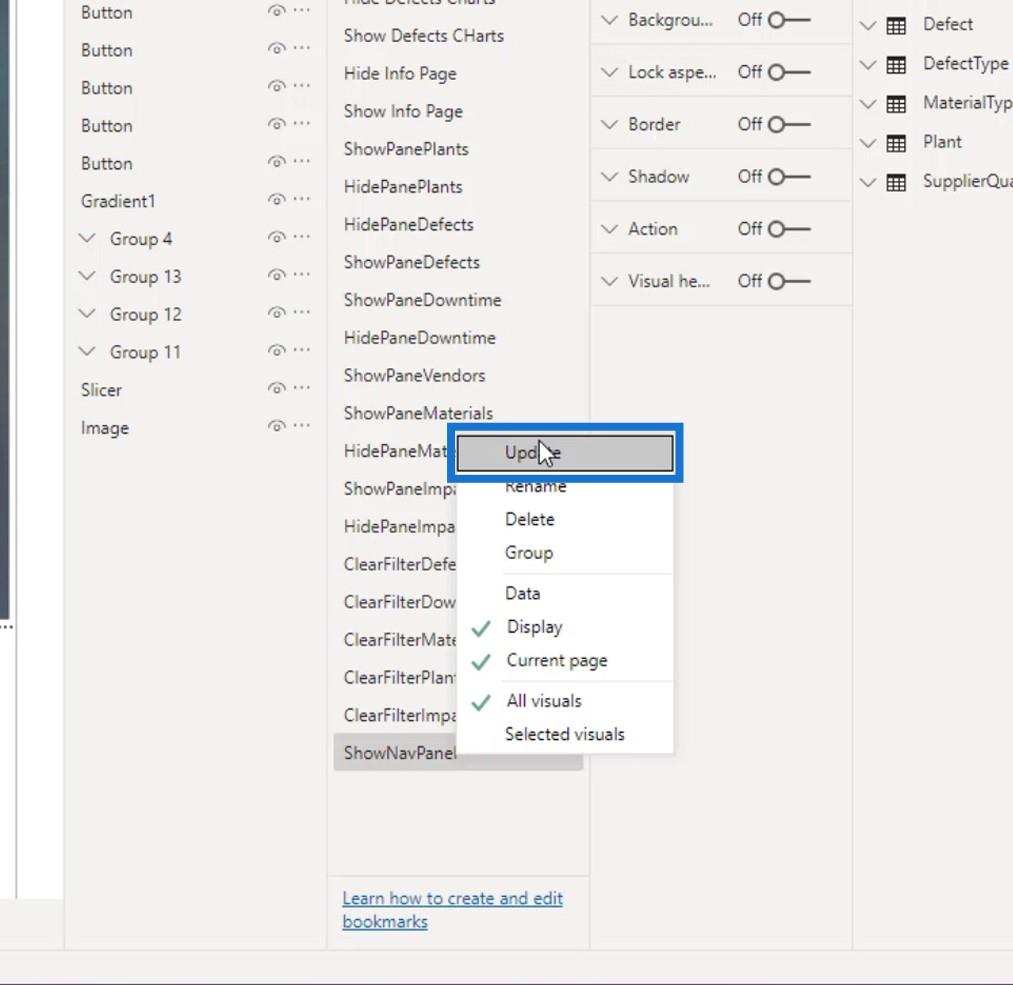Select the Hide Info Page bookmark
The height and width of the screenshot is (985, 1013).
coord(400,74)
